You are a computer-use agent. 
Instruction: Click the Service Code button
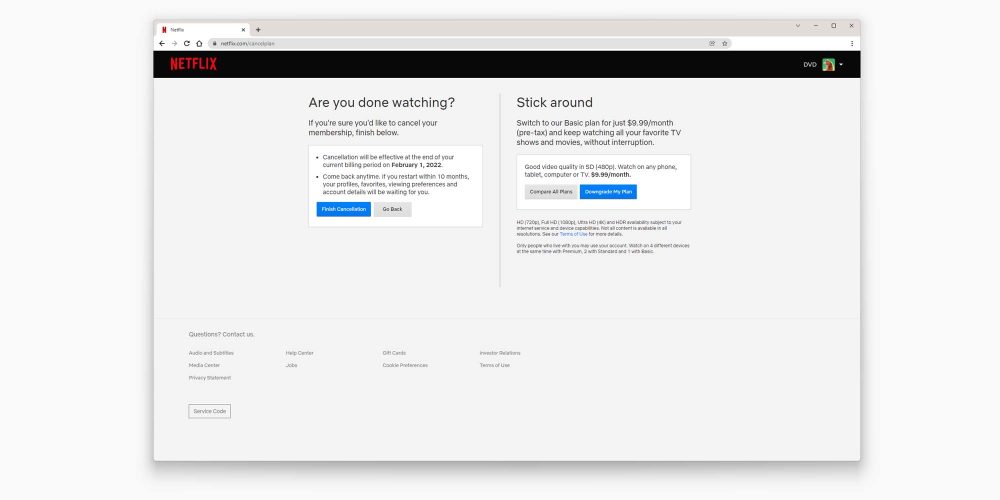pyautogui.click(x=209, y=411)
